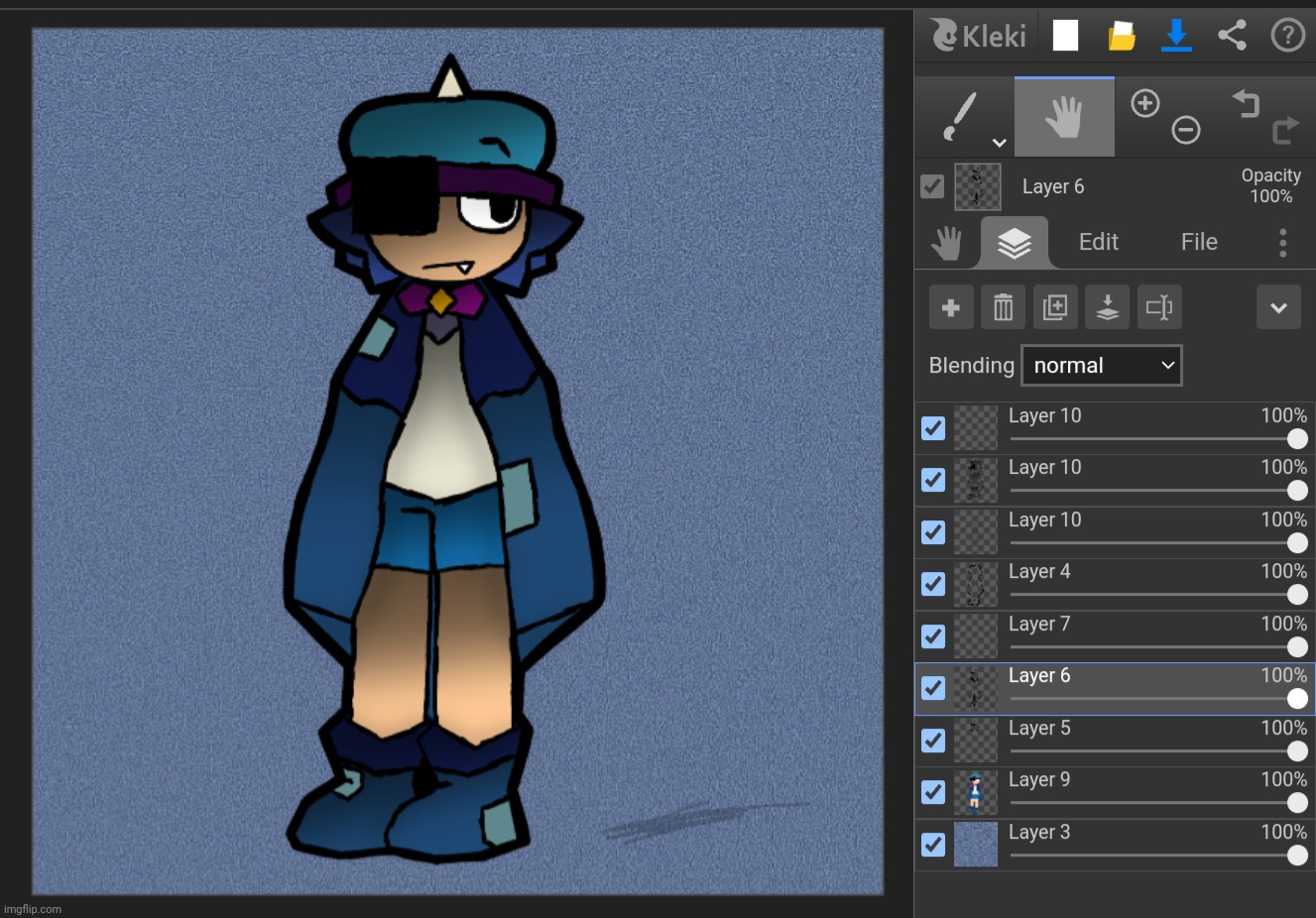
Task: Select the Layer 3 name label
Action: tap(1039, 833)
